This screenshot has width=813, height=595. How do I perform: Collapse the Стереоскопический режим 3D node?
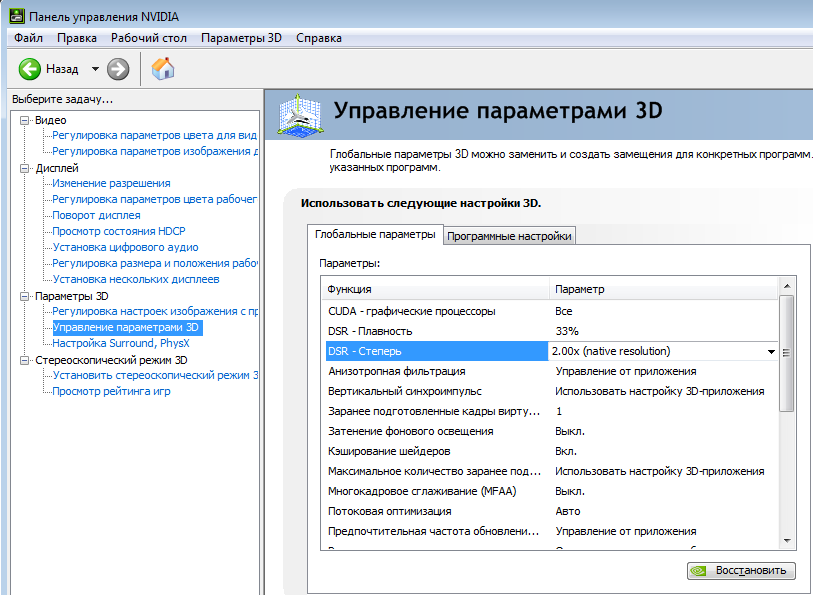pyautogui.click(x=24, y=360)
